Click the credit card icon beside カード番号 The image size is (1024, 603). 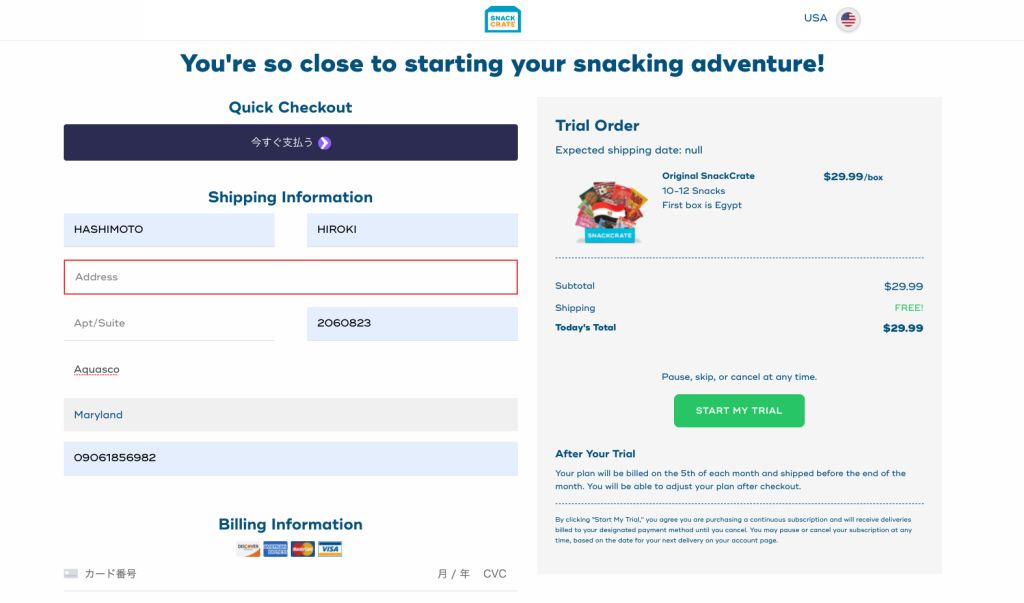click(71, 574)
